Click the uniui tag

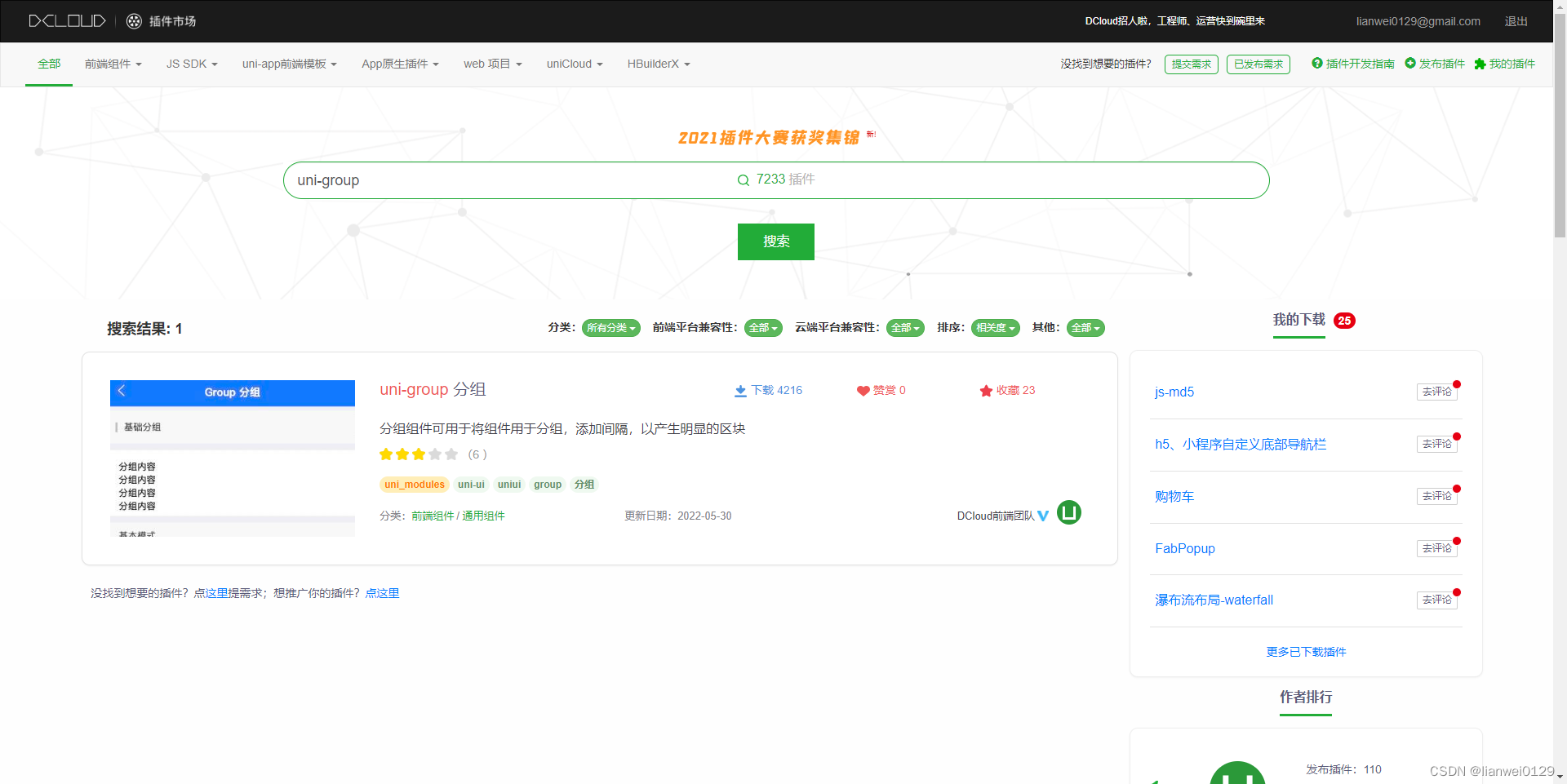[509, 485]
